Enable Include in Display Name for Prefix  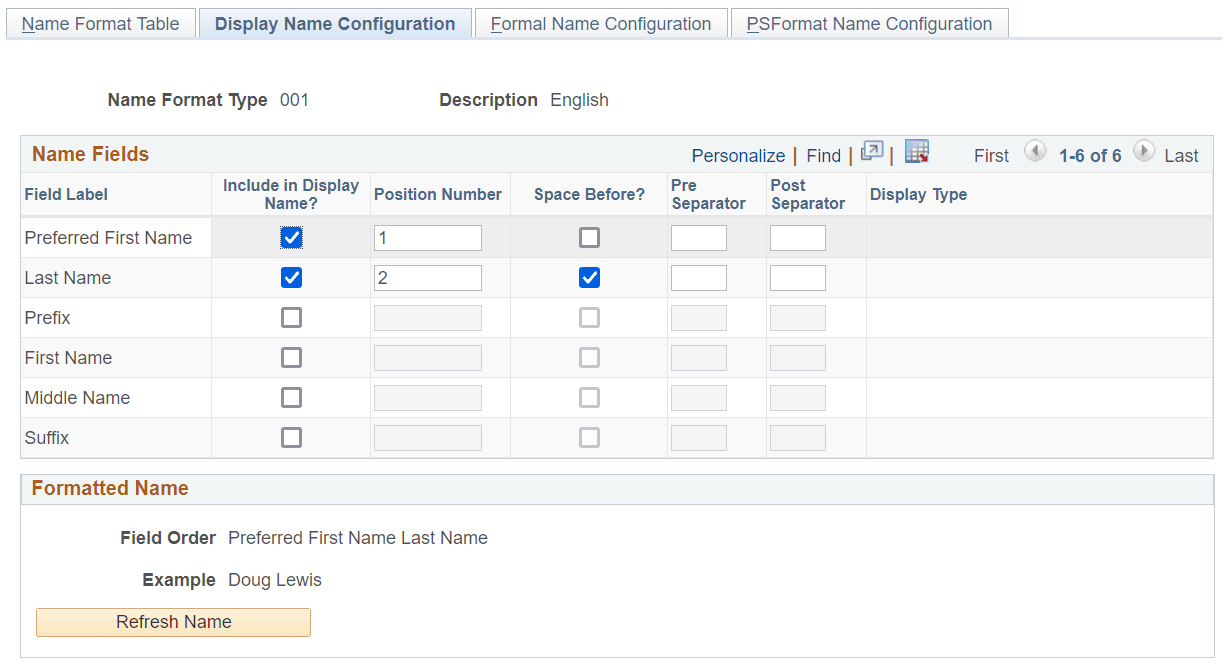point(291,317)
